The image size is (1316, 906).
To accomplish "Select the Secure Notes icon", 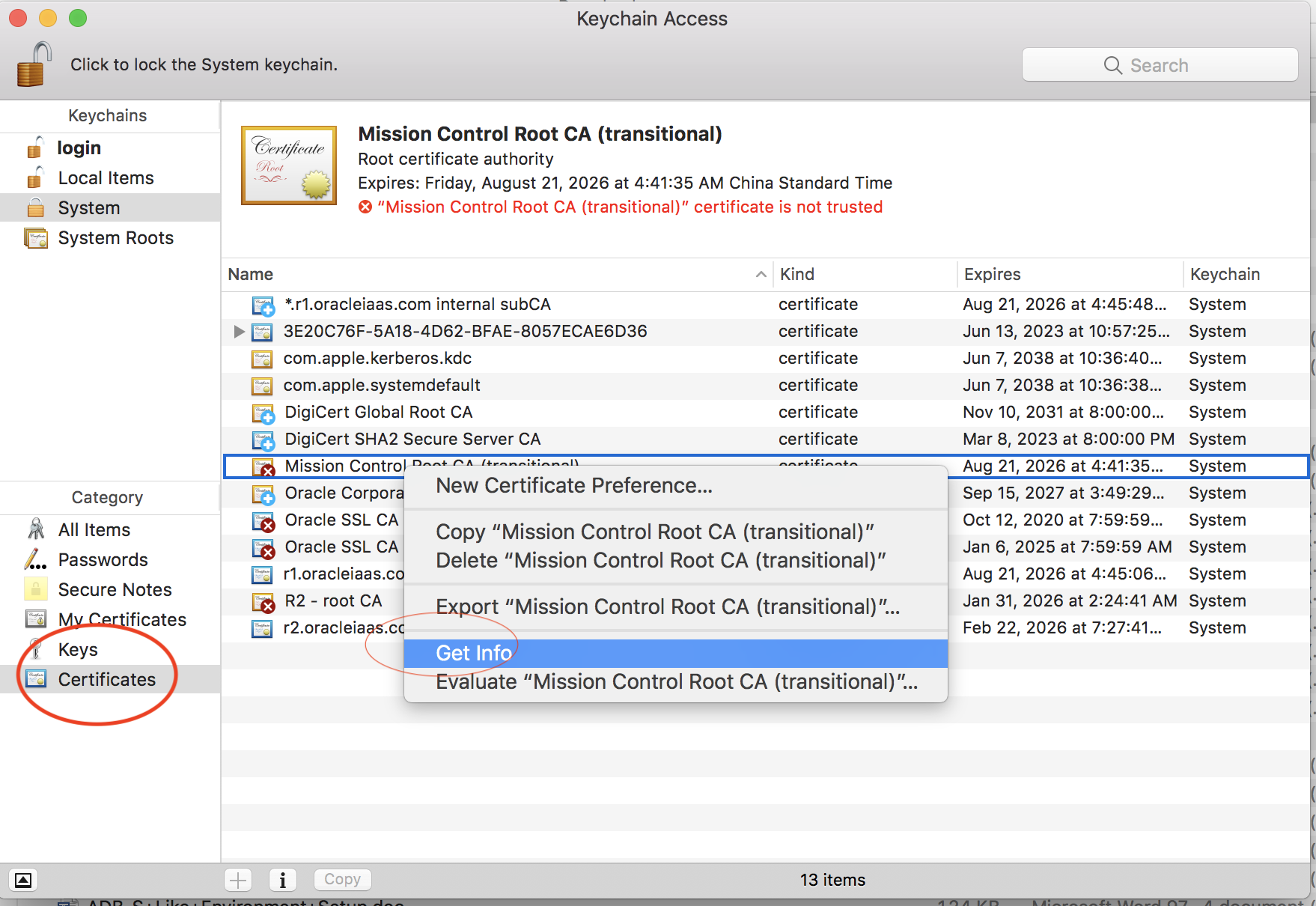I will click(35, 589).
